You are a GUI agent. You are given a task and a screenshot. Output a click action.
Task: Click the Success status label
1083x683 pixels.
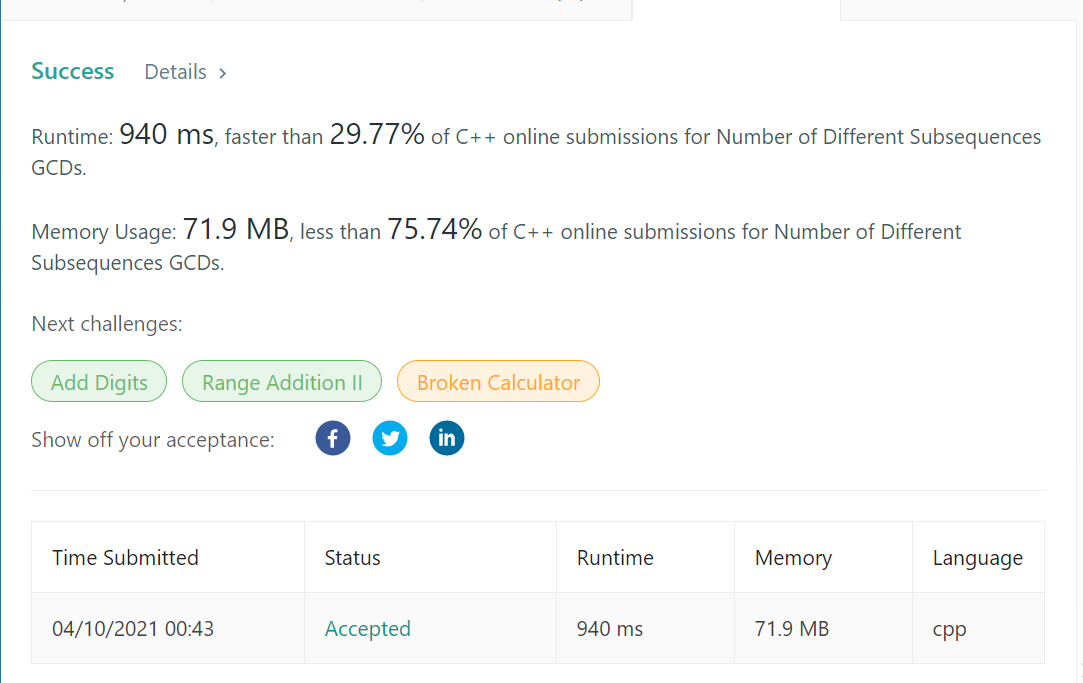click(x=72, y=71)
